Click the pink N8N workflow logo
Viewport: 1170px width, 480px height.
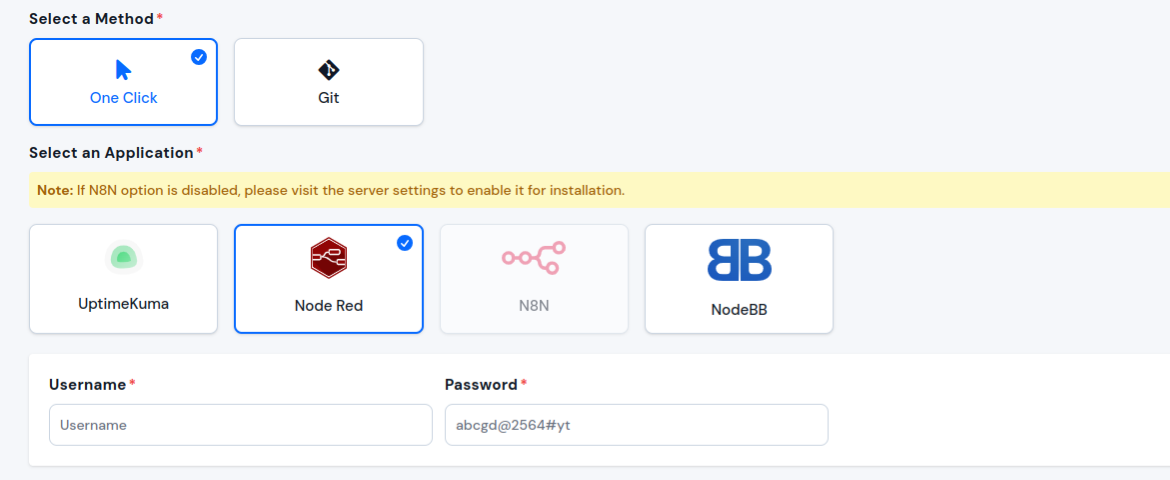coord(534,258)
